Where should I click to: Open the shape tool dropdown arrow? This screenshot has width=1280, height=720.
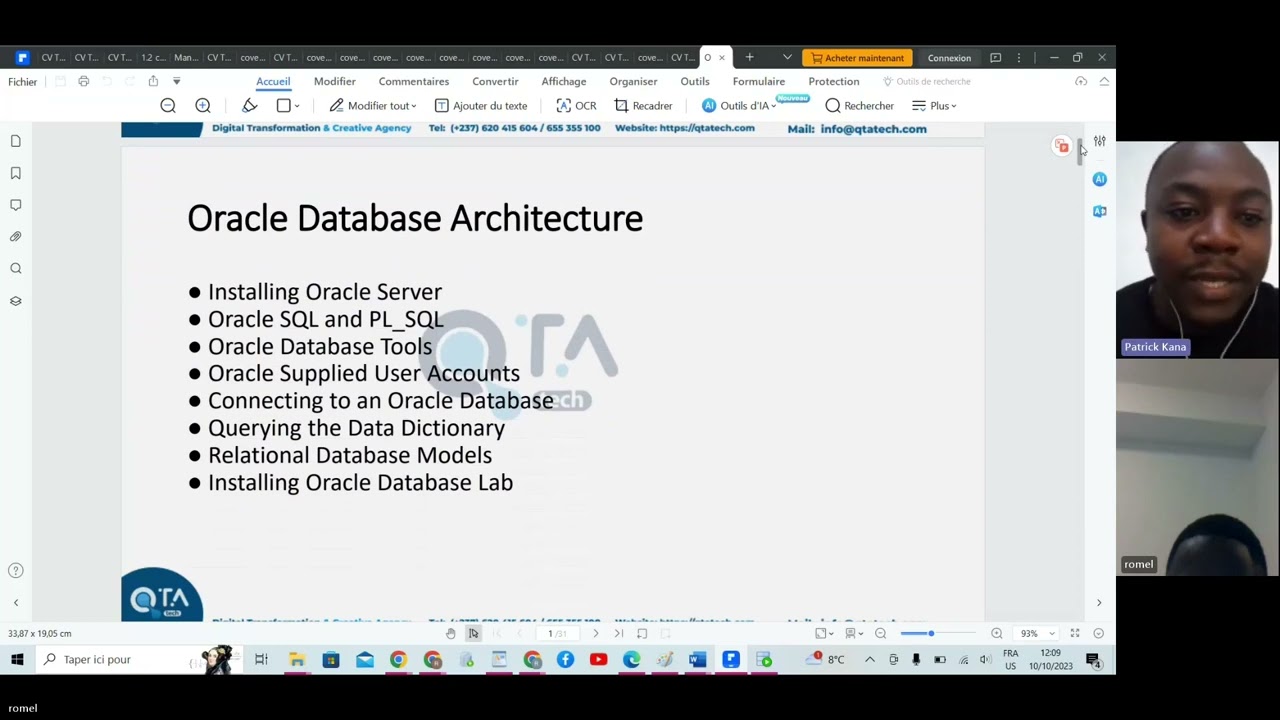click(297, 106)
